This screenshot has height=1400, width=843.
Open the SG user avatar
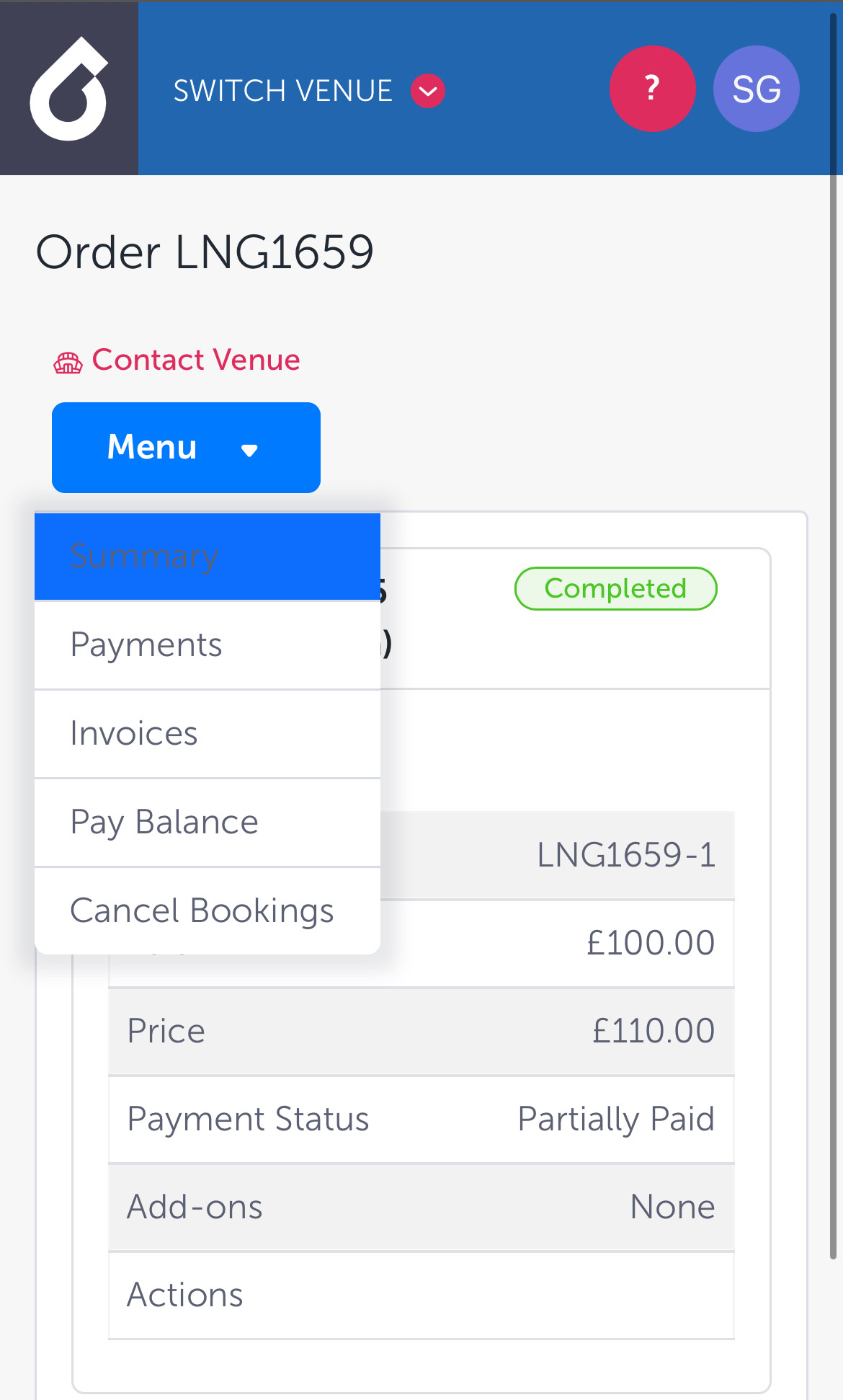[x=756, y=89]
